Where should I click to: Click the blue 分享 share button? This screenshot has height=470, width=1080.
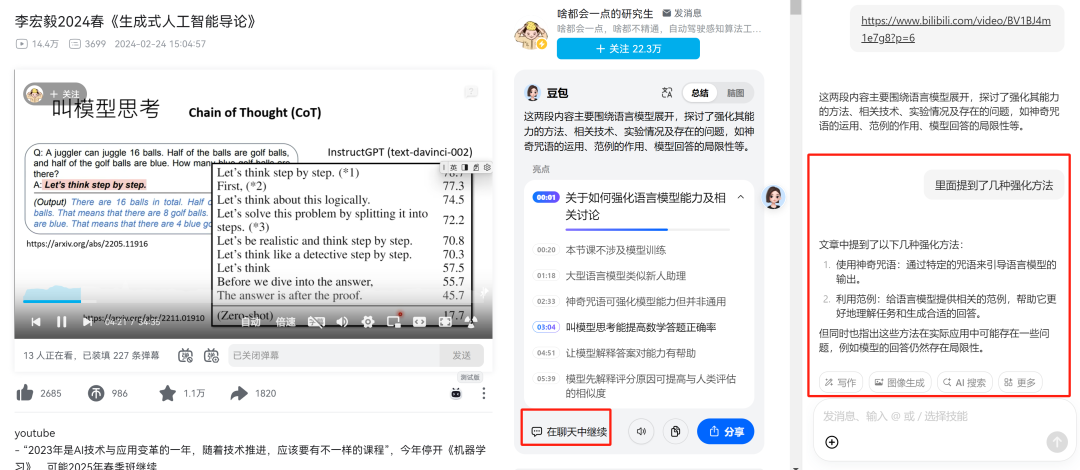tap(725, 431)
